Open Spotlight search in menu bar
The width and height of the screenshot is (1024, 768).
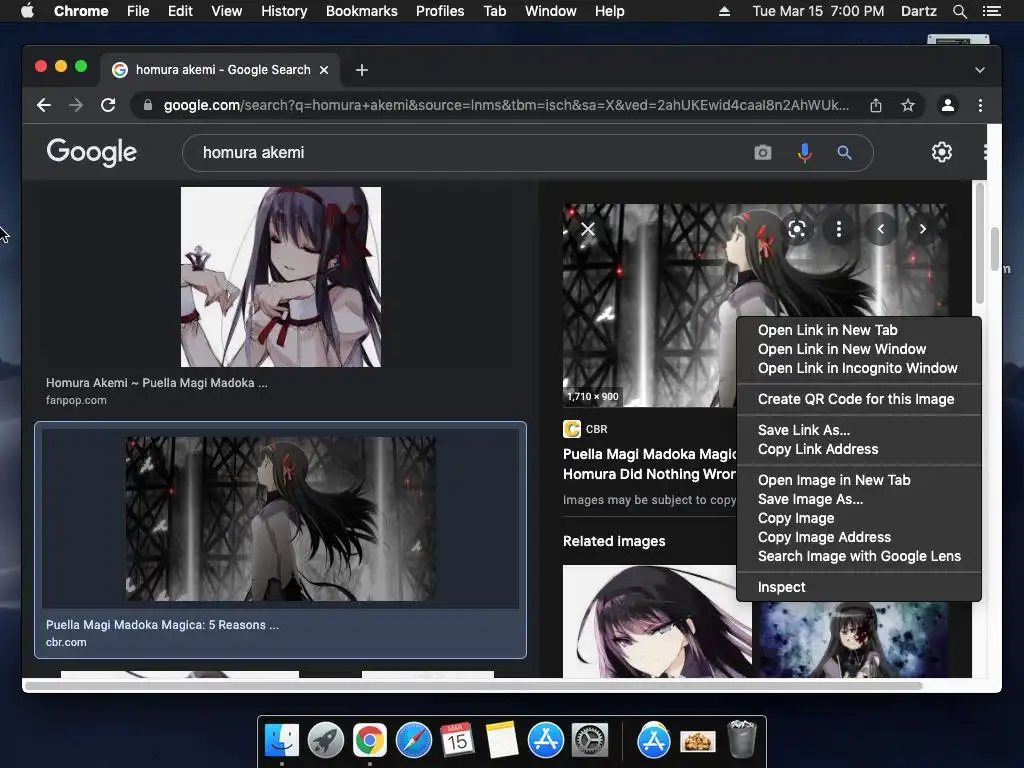[x=959, y=11]
